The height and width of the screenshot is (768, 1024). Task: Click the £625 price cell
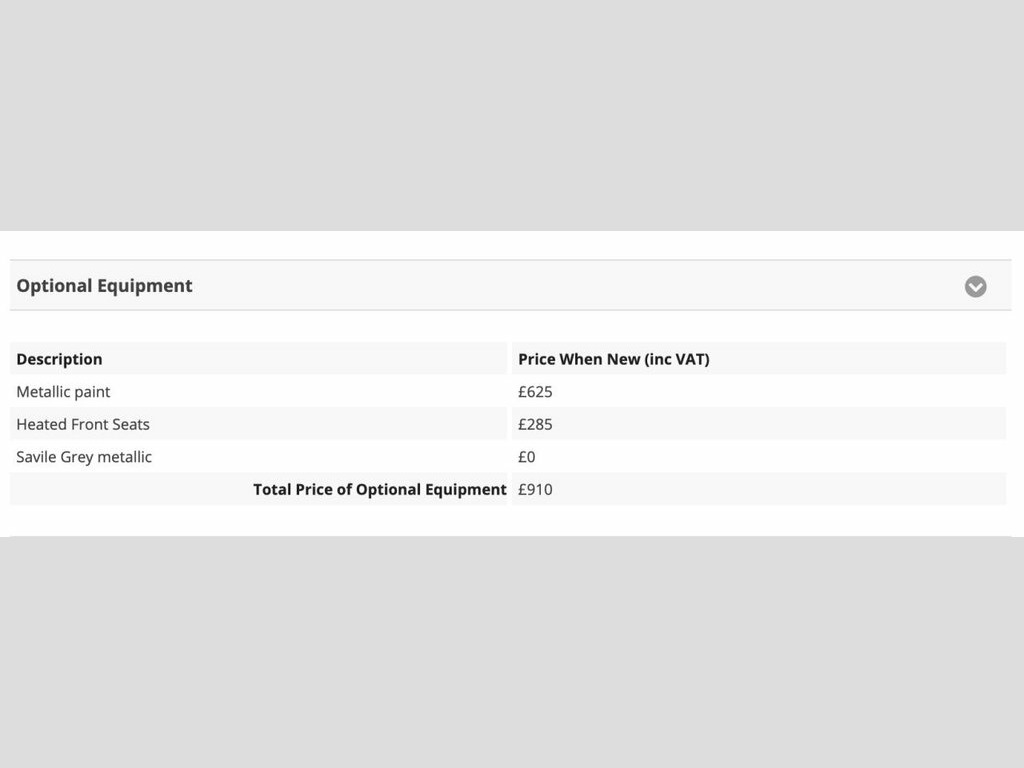(x=535, y=392)
